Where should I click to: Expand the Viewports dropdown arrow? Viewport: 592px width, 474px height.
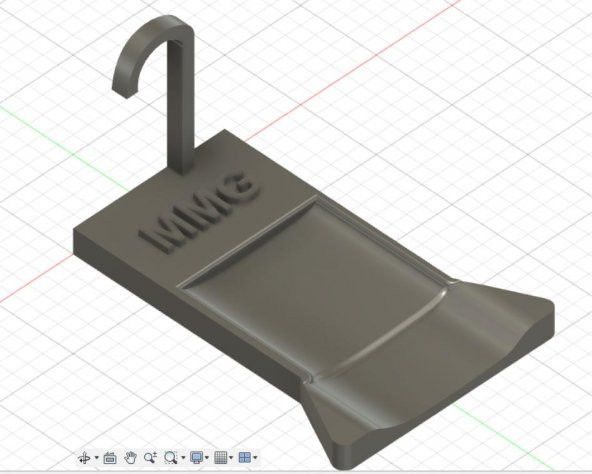click(x=256, y=458)
